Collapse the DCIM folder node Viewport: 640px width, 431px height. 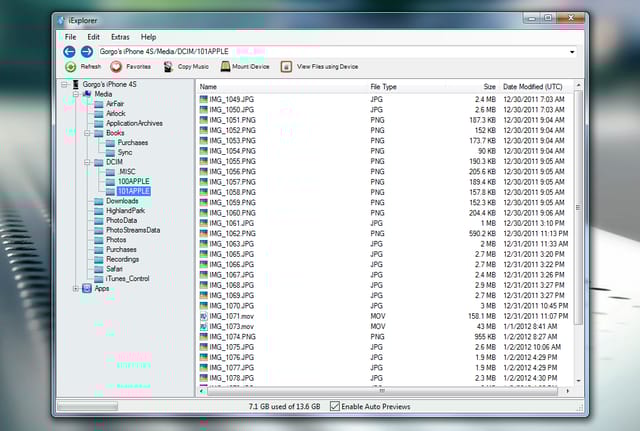point(87,162)
